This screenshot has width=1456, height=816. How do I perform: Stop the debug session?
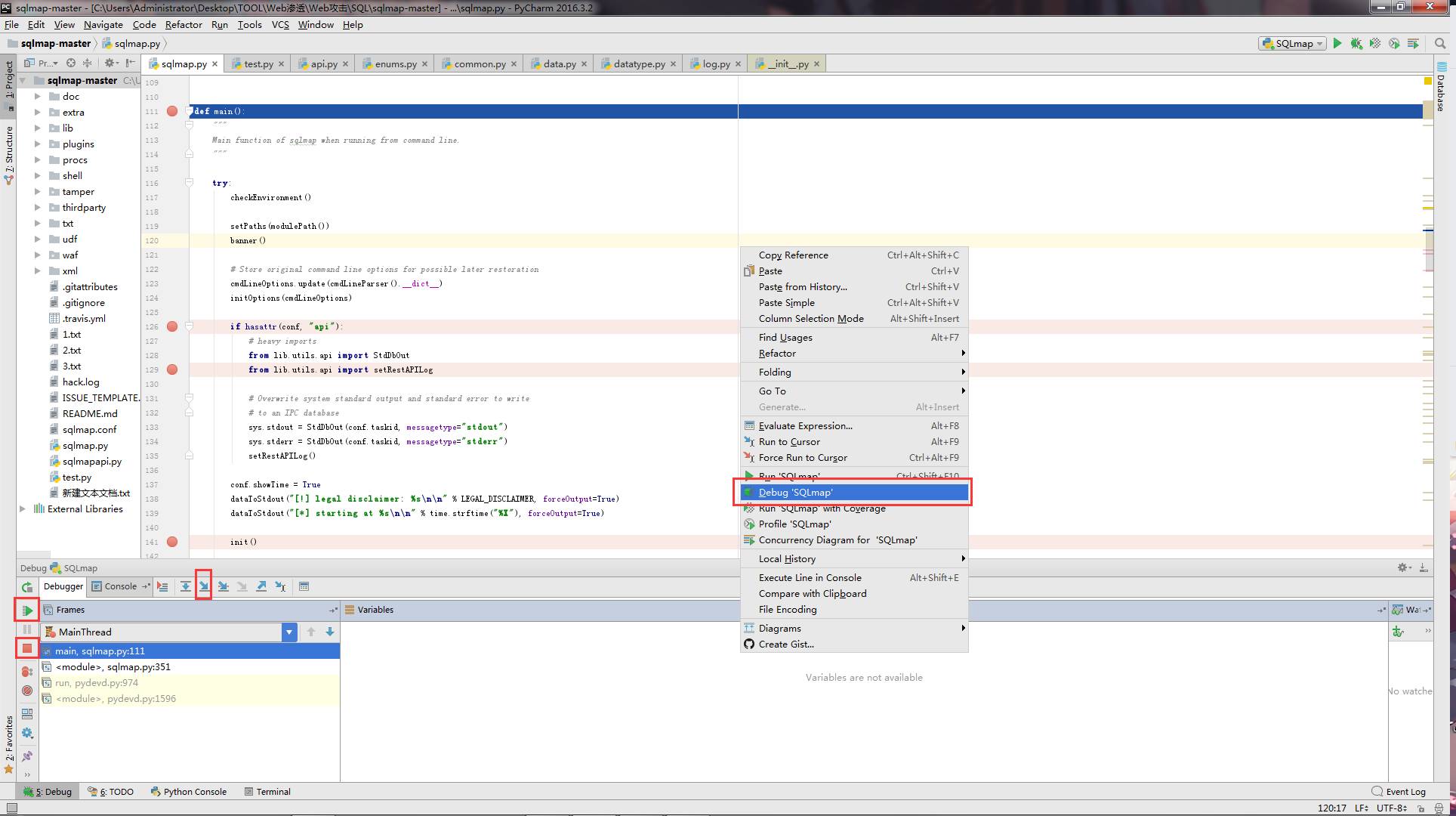pos(27,648)
